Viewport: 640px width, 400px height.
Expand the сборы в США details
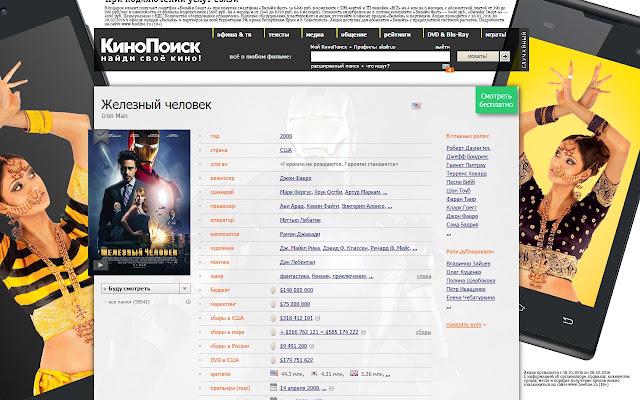pyautogui.click(x=318, y=318)
